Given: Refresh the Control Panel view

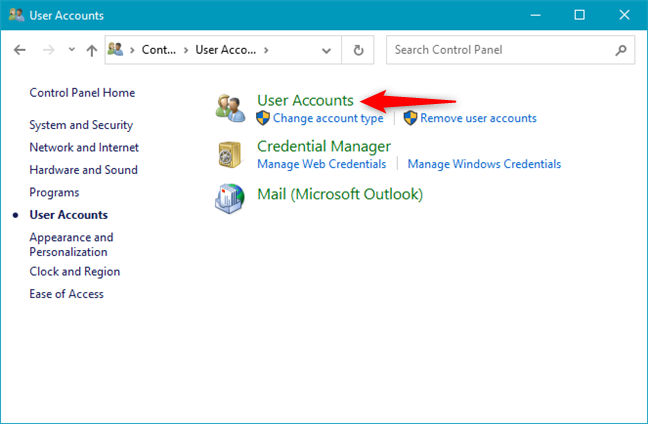Looking at the screenshot, I should coord(358,50).
